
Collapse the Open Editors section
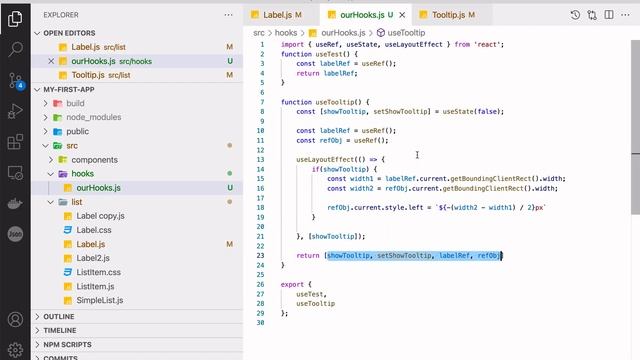click(137, 33)
